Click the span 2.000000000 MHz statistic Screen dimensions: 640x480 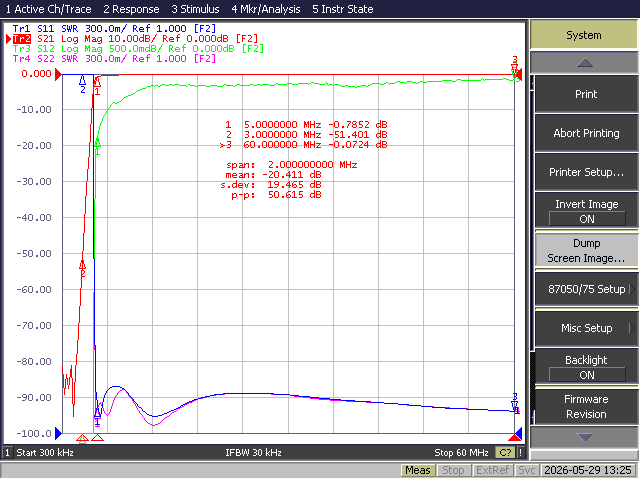[x=291, y=164]
